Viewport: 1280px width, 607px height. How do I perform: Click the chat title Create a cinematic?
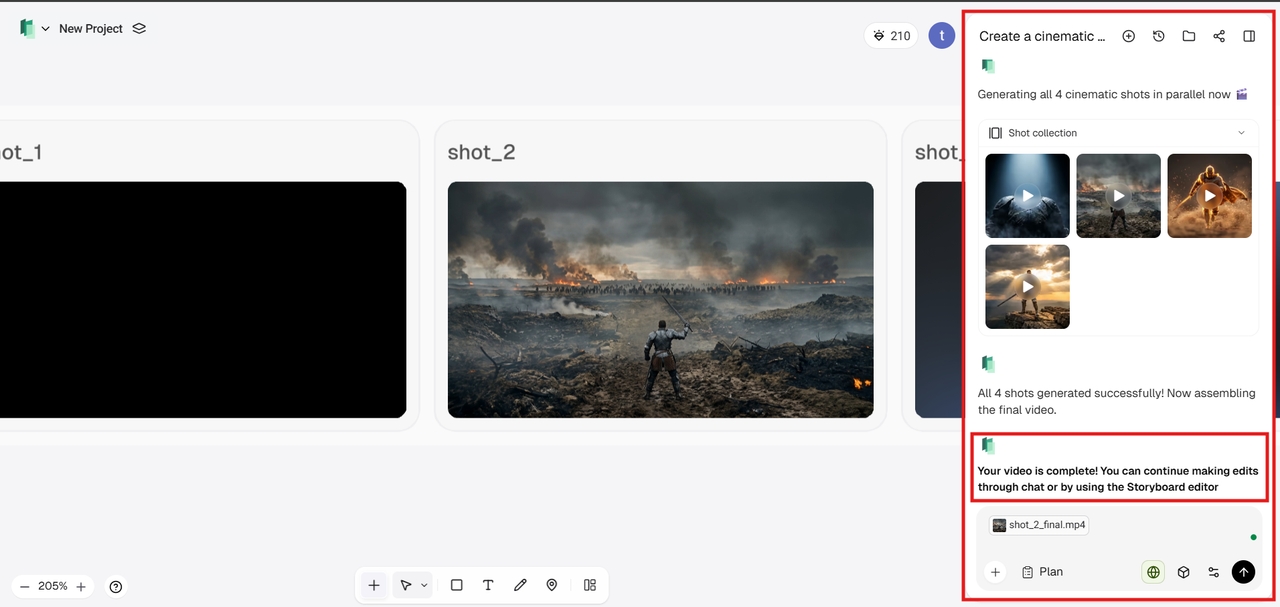[1042, 36]
